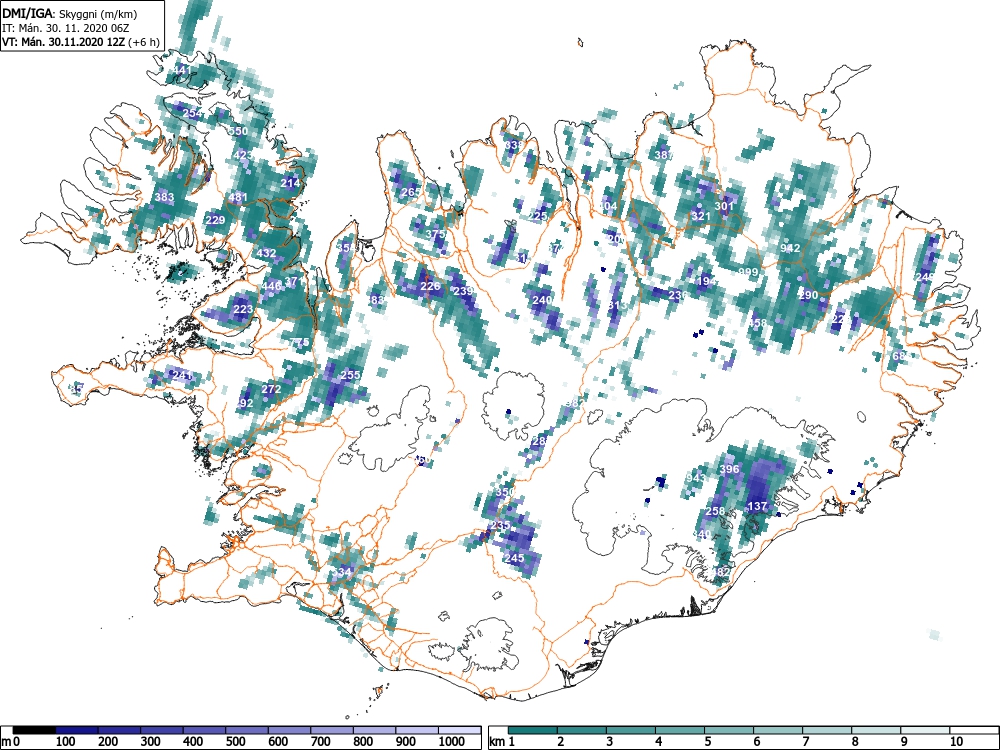The width and height of the screenshot is (1000, 750).
Task: Click the 396 visibility value label
Action: coord(729,469)
